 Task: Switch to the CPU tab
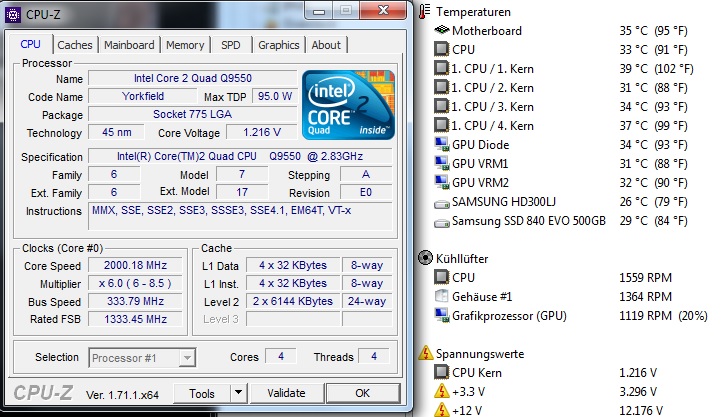pyautogui.click(x=30, y=44)
